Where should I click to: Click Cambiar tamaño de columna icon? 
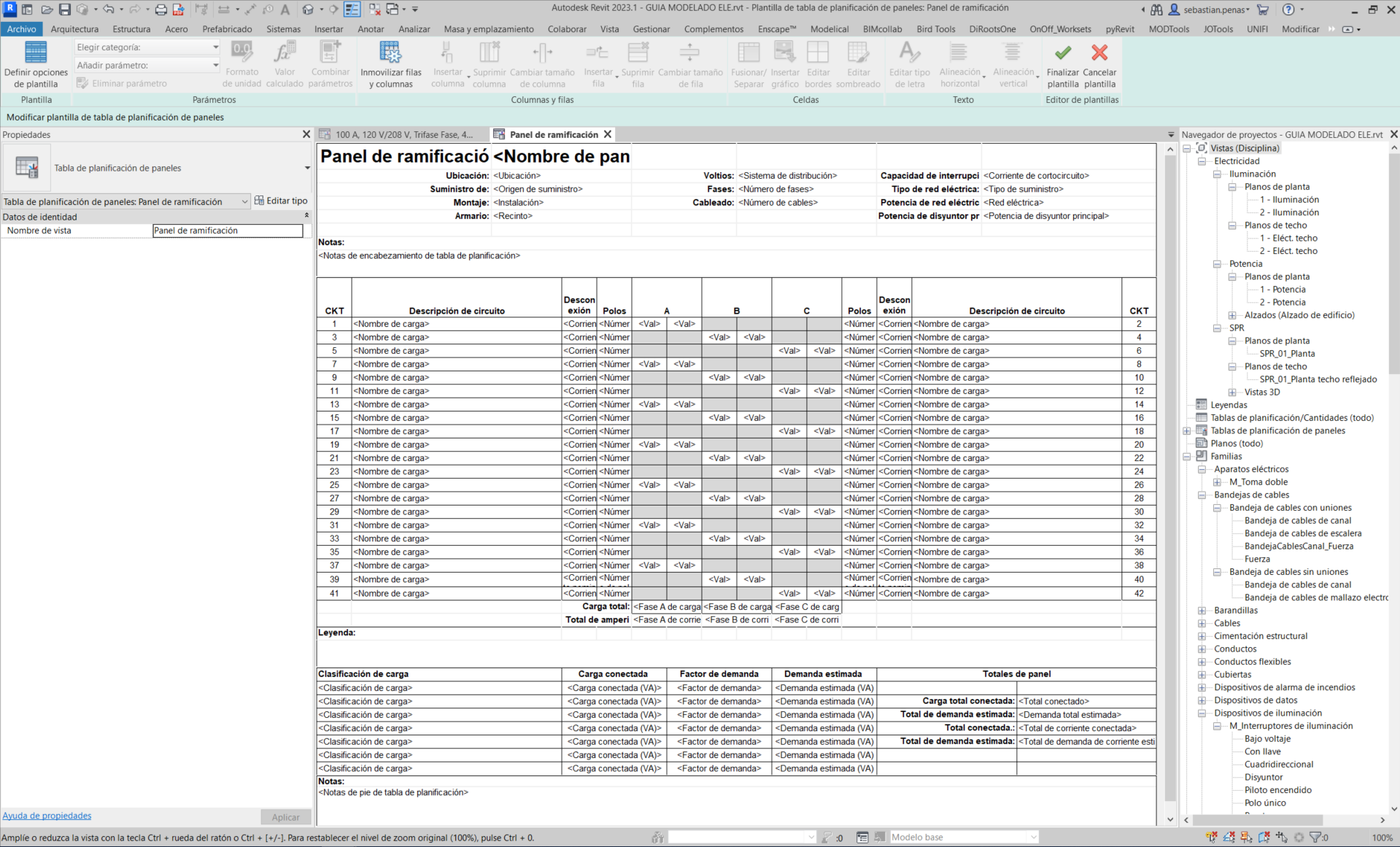click(542, 52)
